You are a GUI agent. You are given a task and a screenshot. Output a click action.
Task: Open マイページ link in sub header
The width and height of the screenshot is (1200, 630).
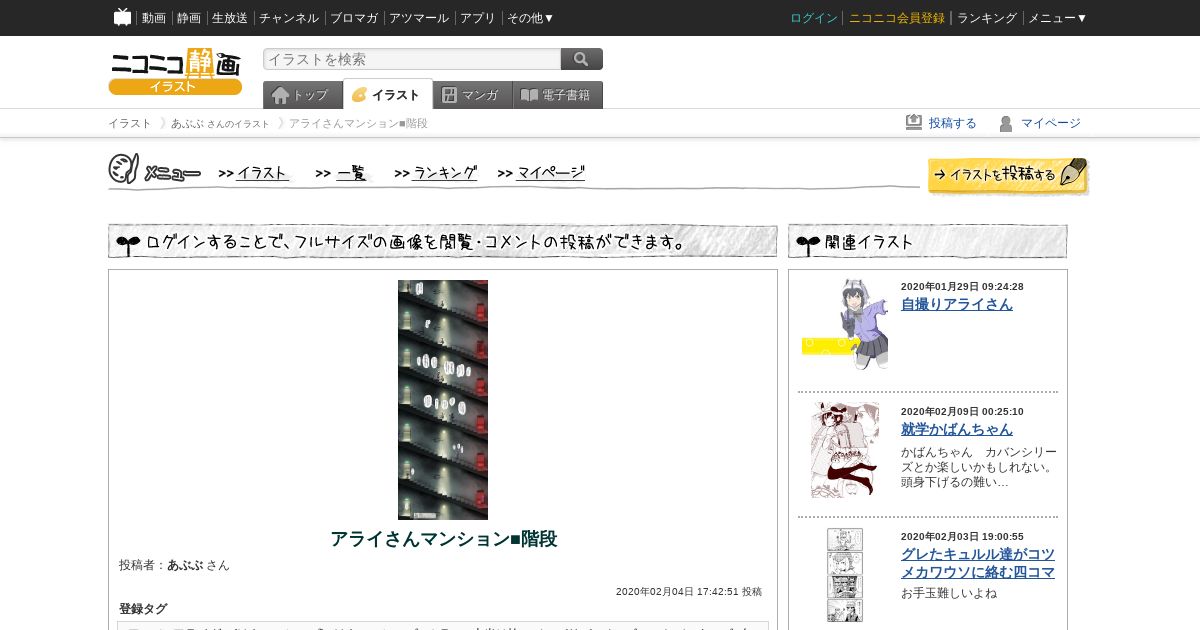pos(1051,123)
